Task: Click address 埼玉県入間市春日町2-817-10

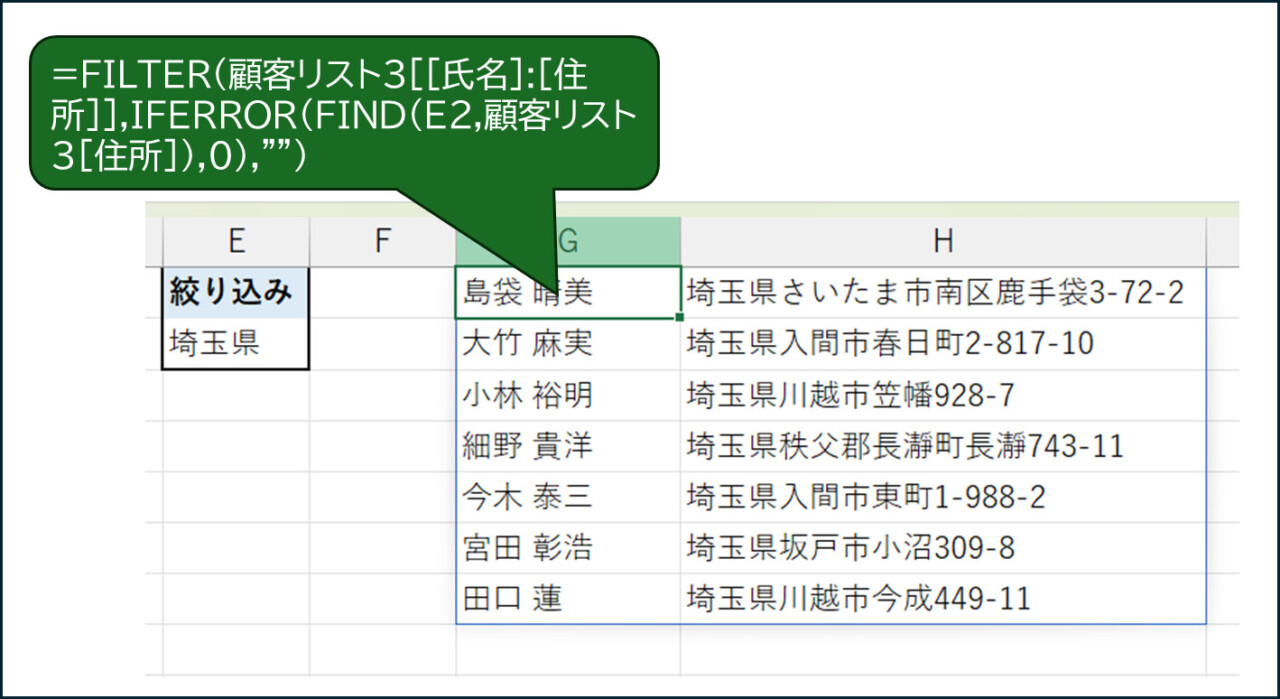Action: (x=943, y=344)
